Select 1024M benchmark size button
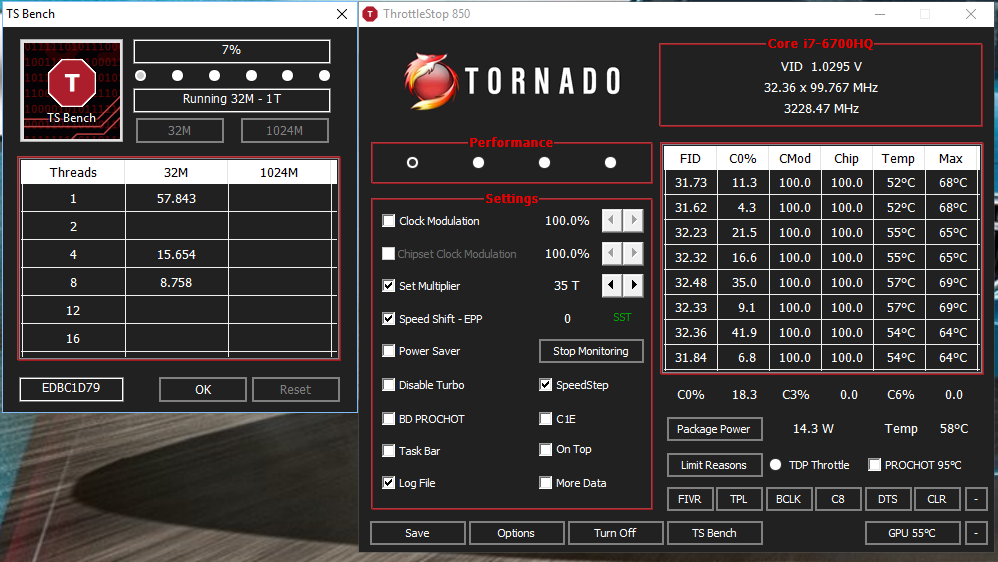Screen dimensions: 998x562 click(285, 130)
